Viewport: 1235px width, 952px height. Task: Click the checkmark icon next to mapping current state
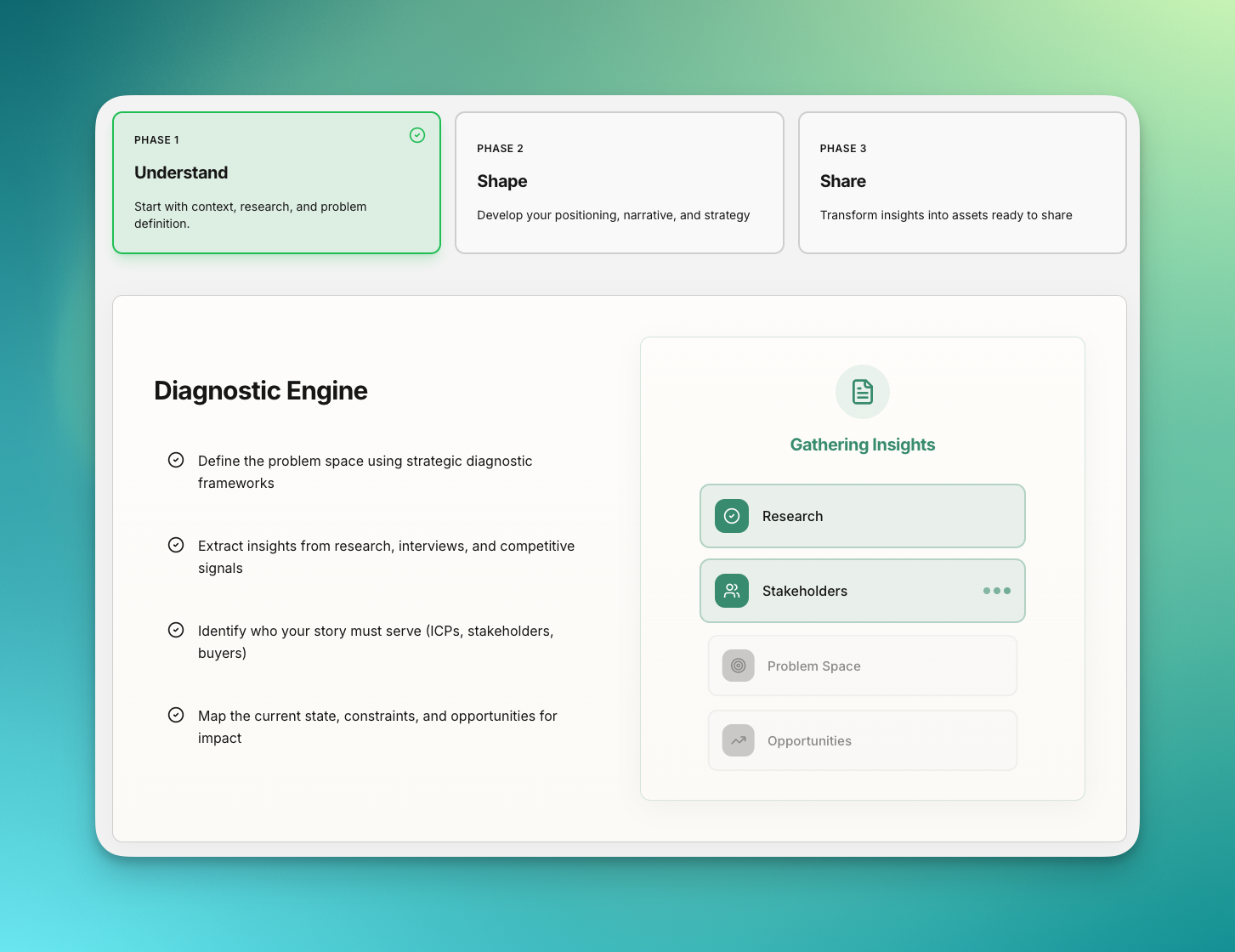pyautogui.click(x=176, y=714)
